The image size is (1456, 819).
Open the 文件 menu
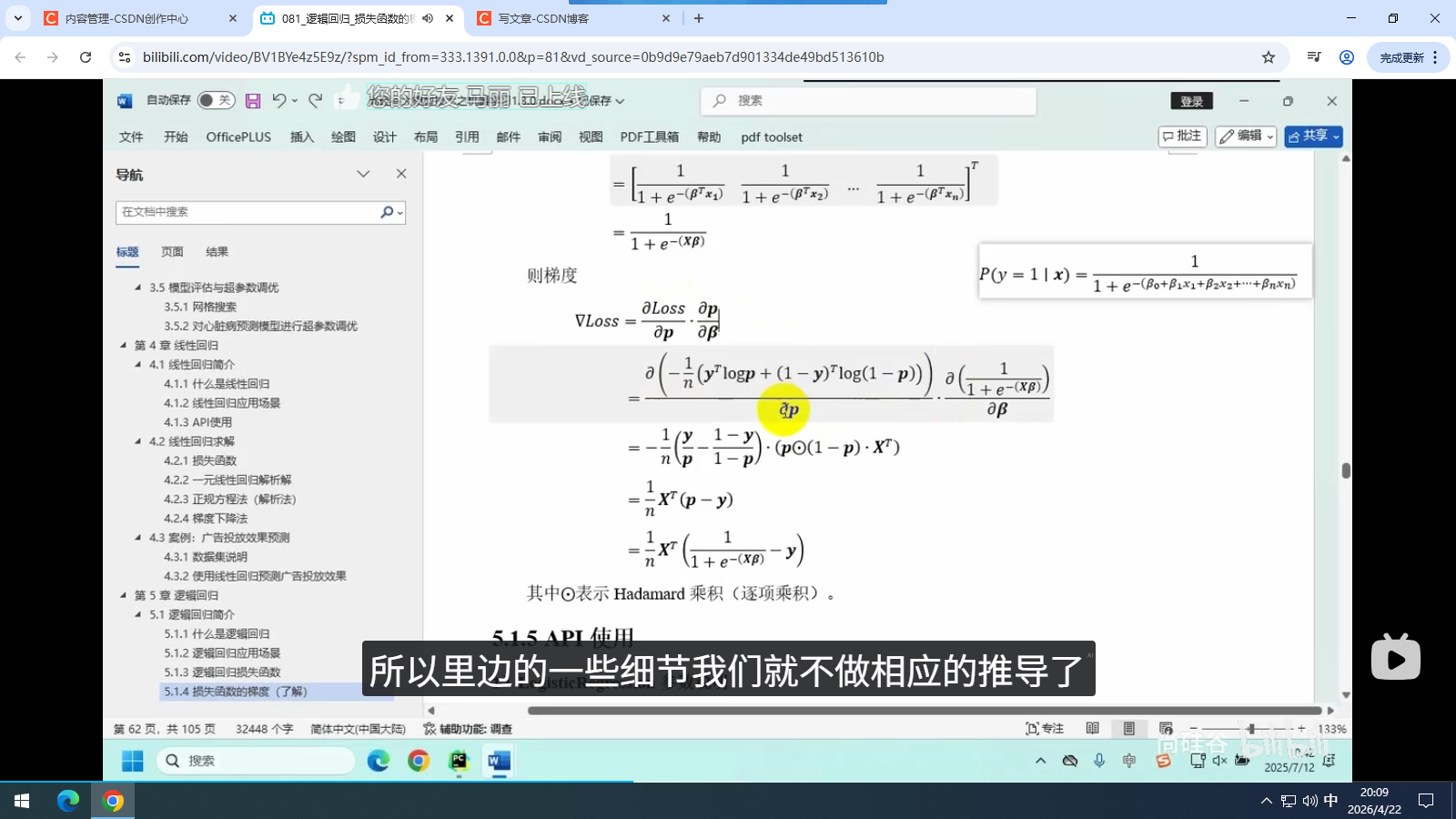[131, 136]
